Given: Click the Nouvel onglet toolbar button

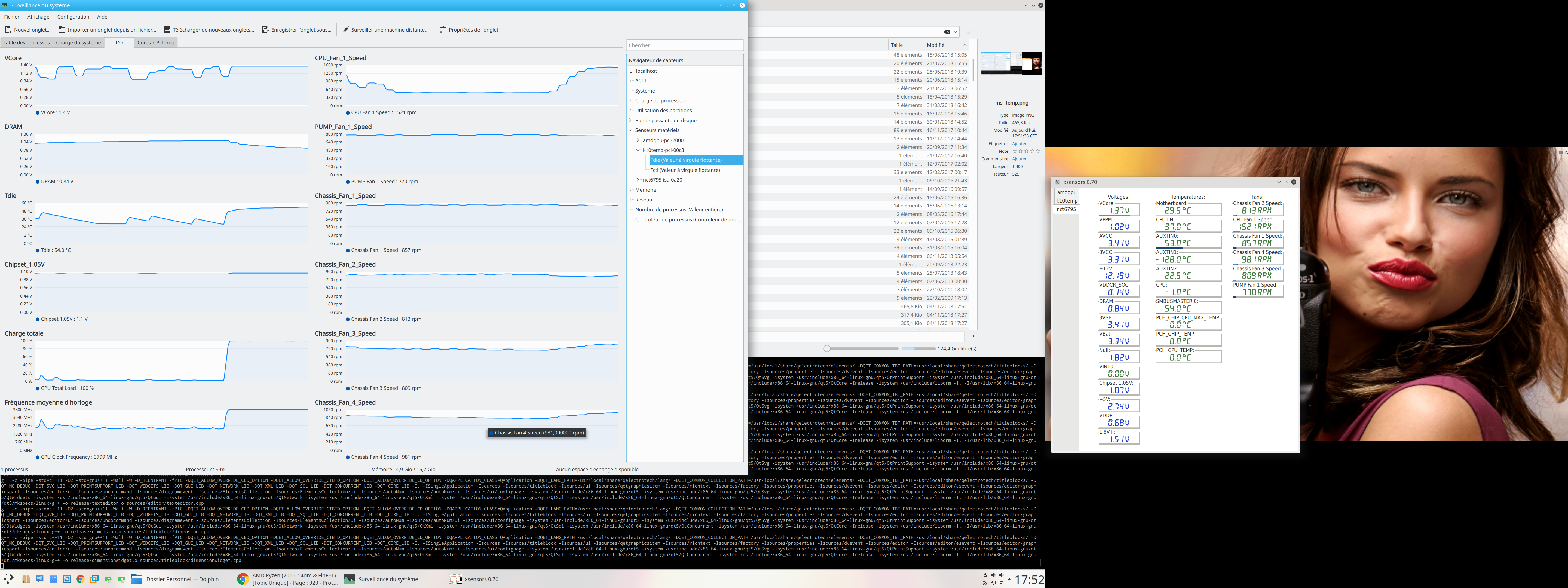Looking at the screenshot, I should point(28,30).
